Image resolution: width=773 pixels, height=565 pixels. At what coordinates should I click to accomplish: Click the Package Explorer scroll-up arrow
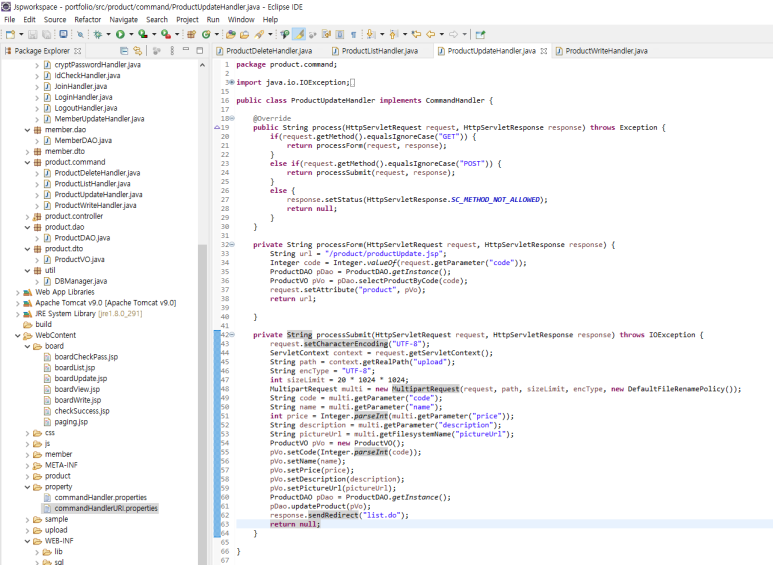click(202, 65)
